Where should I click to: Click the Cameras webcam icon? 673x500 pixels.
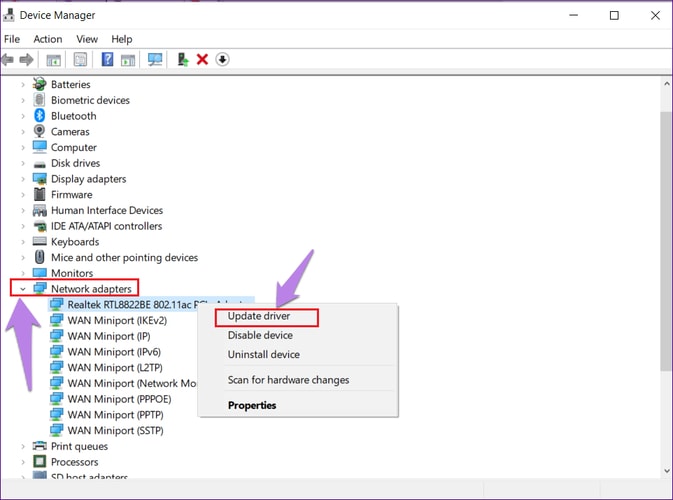[x=39, y=131]
